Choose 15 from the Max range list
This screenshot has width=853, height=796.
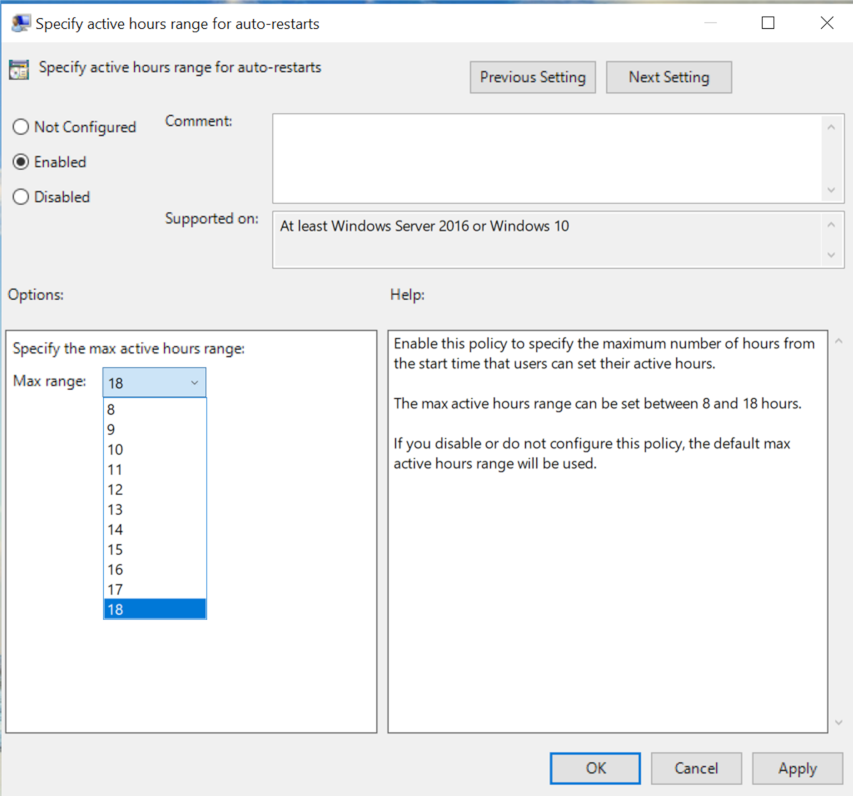pos(154,550)
